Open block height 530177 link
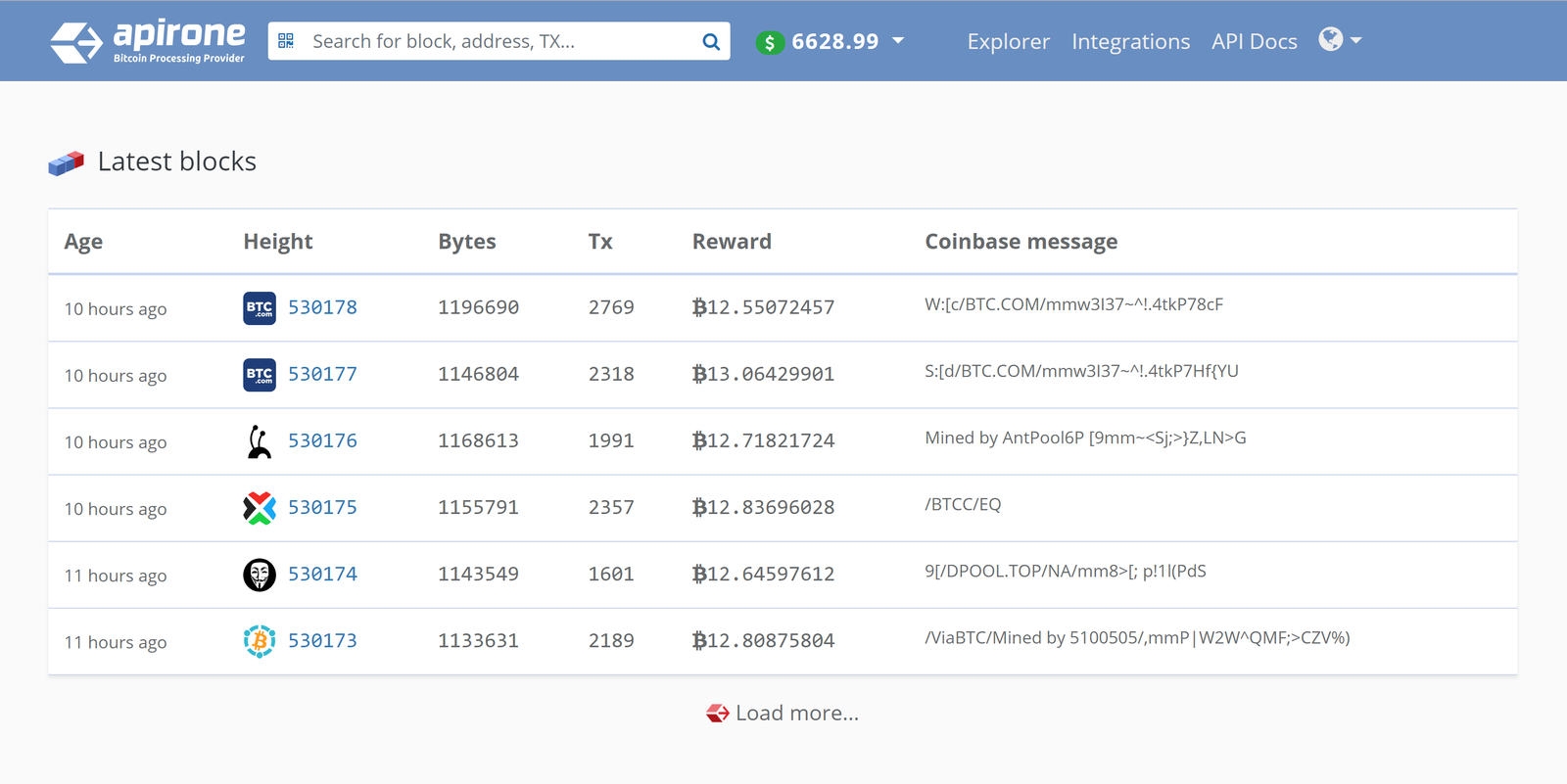This screenshot has height=784, width=1567. 322,374
